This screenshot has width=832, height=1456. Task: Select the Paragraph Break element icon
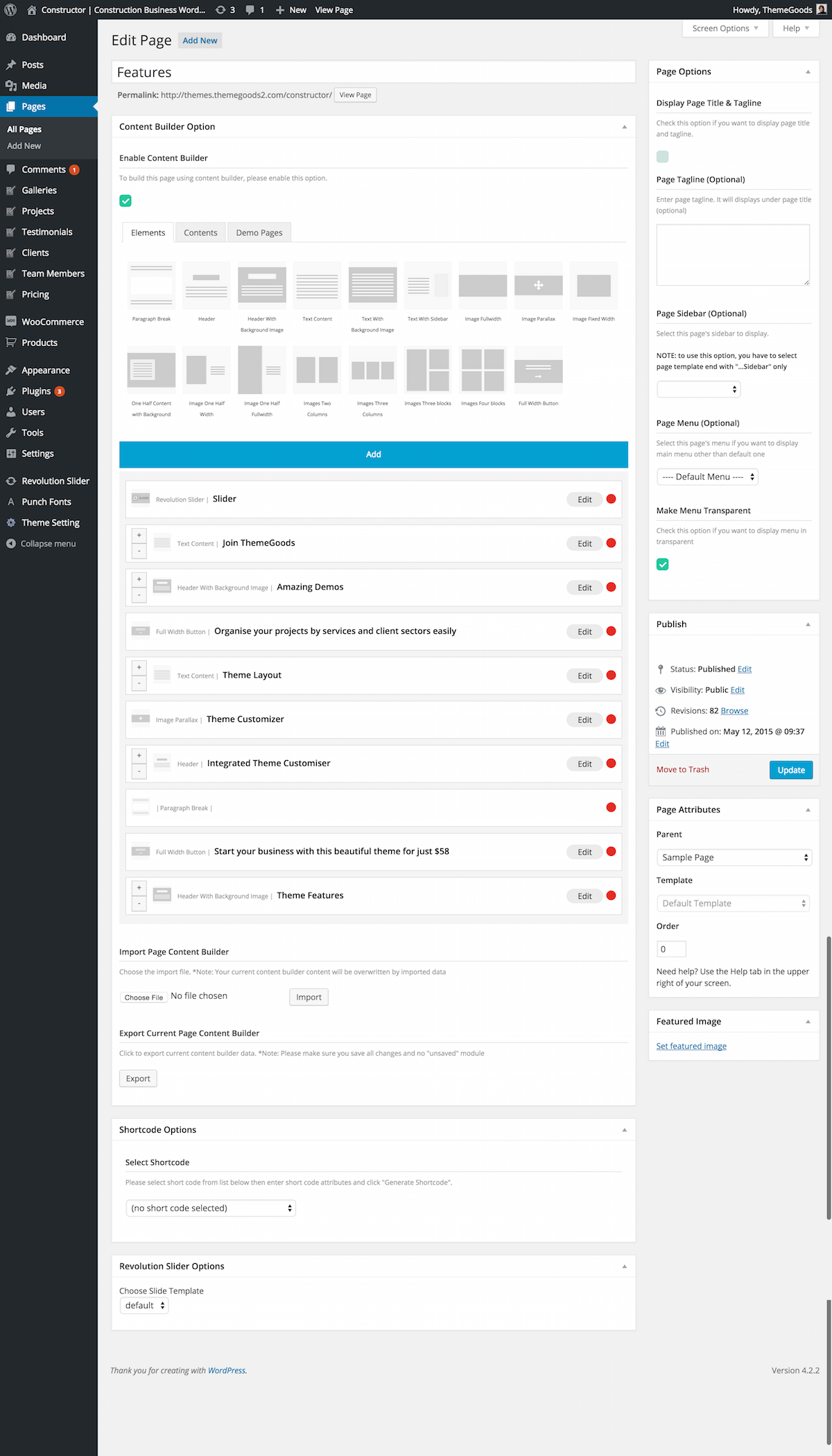point(151,285)
